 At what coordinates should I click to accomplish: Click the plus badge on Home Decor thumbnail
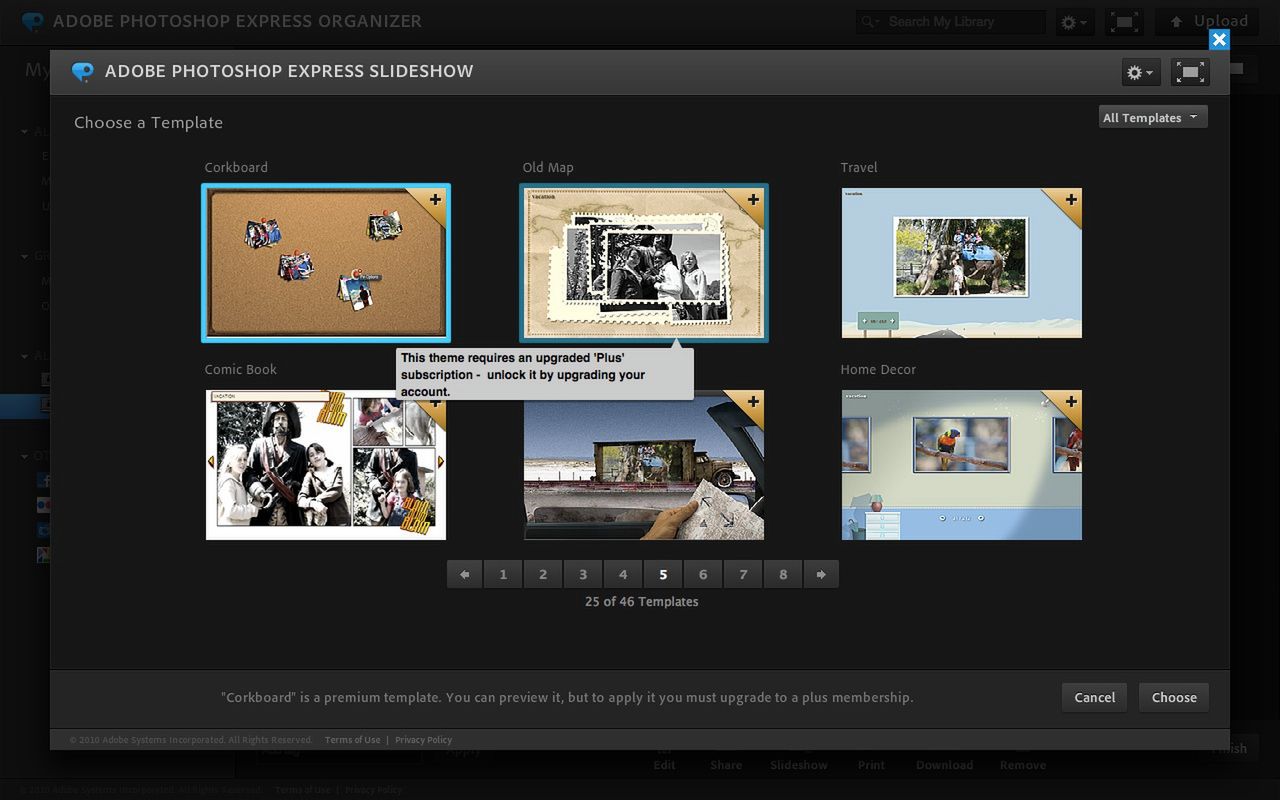click(x=1071, y=402)
